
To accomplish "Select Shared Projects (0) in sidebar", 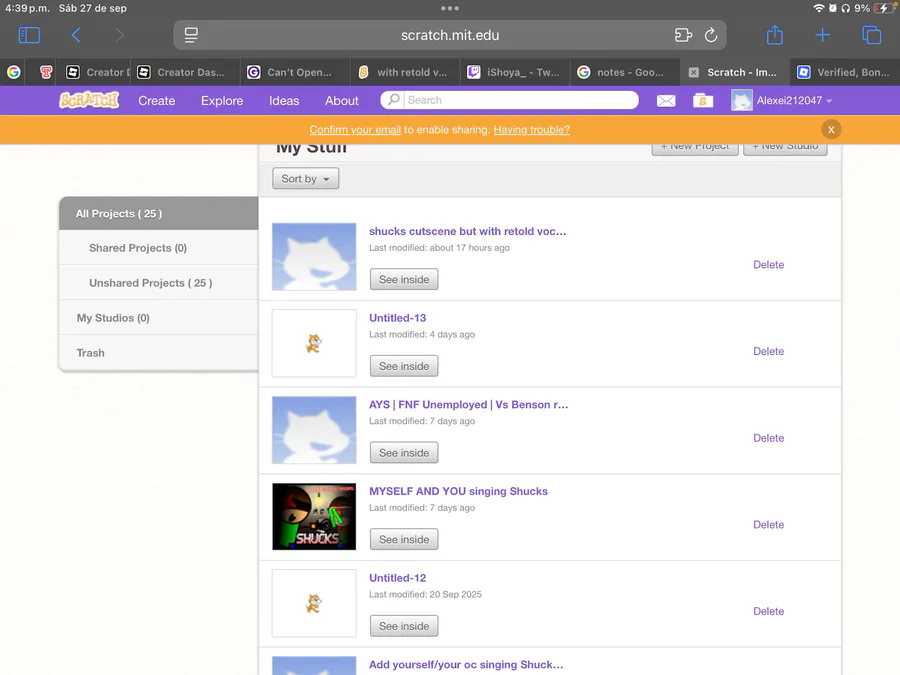I will point(158,248).
